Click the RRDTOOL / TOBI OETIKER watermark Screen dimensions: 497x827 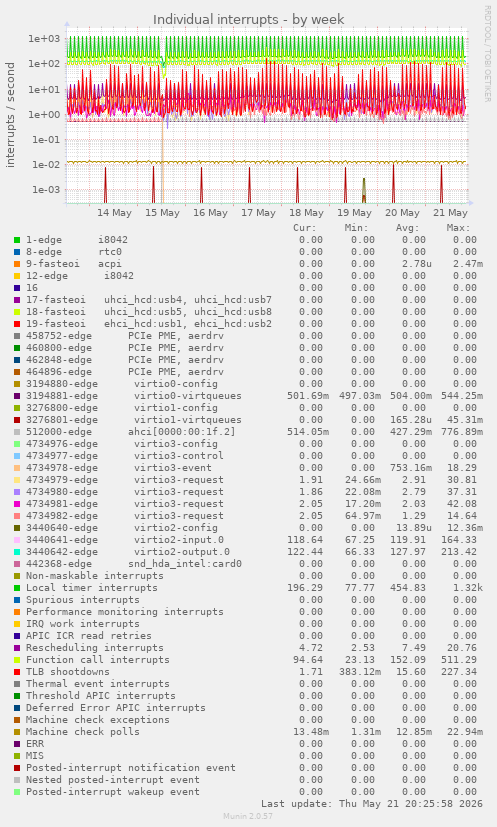coord(488,54)
